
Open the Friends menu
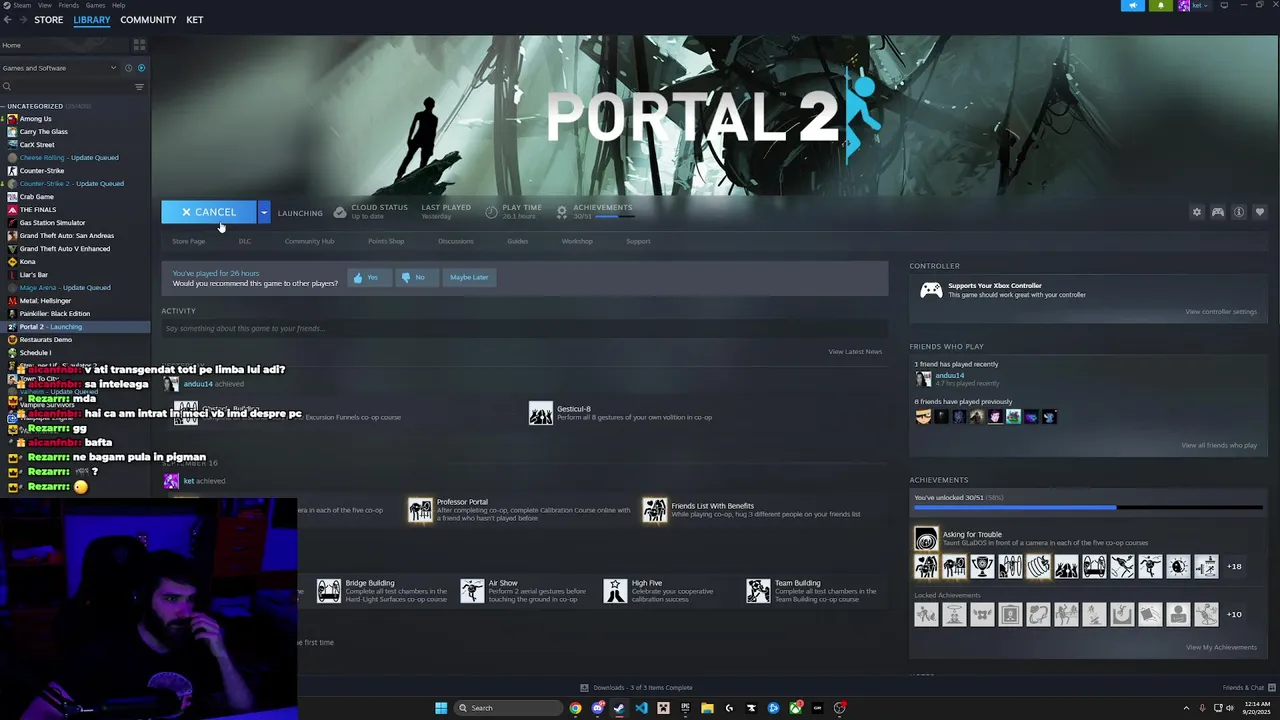[68, 5]
